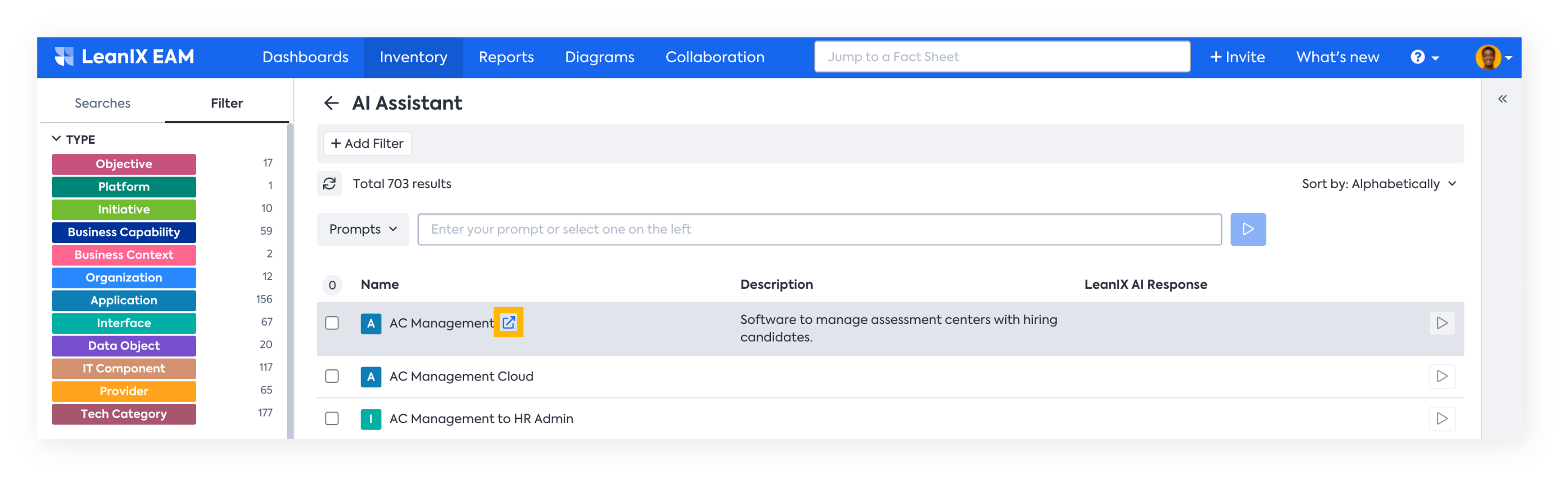Tick the AC Management Cloud checkbox

332,376
